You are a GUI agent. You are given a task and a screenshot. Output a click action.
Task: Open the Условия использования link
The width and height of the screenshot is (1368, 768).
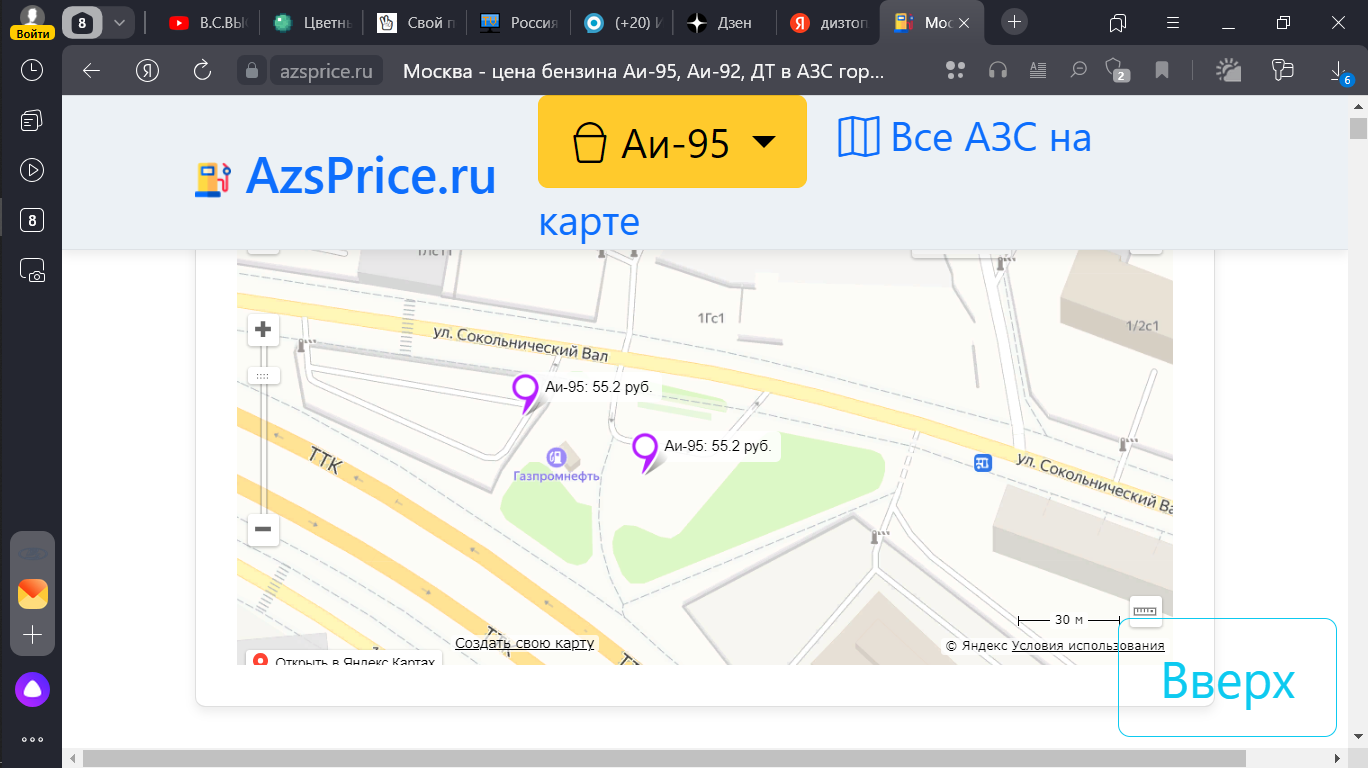point(1088,646)
